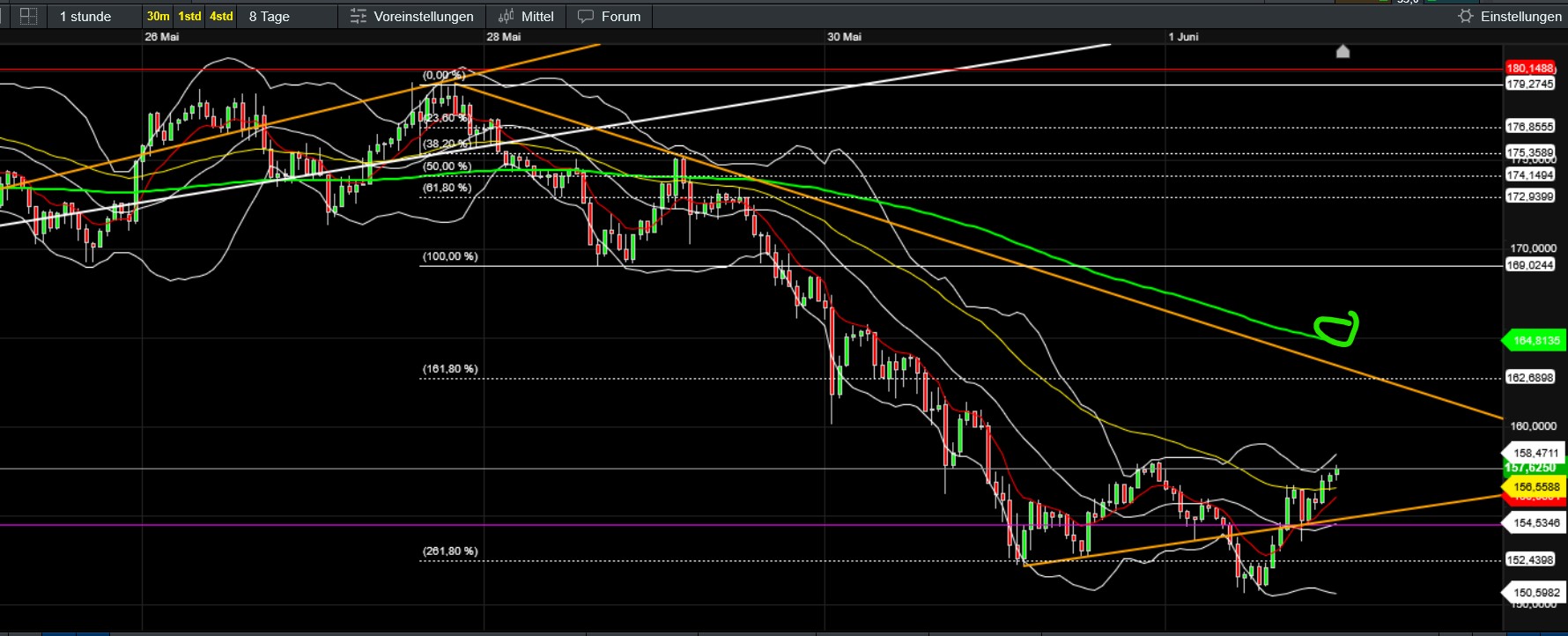Click the 150,5982 price tag

click(x=1534, y=593)
